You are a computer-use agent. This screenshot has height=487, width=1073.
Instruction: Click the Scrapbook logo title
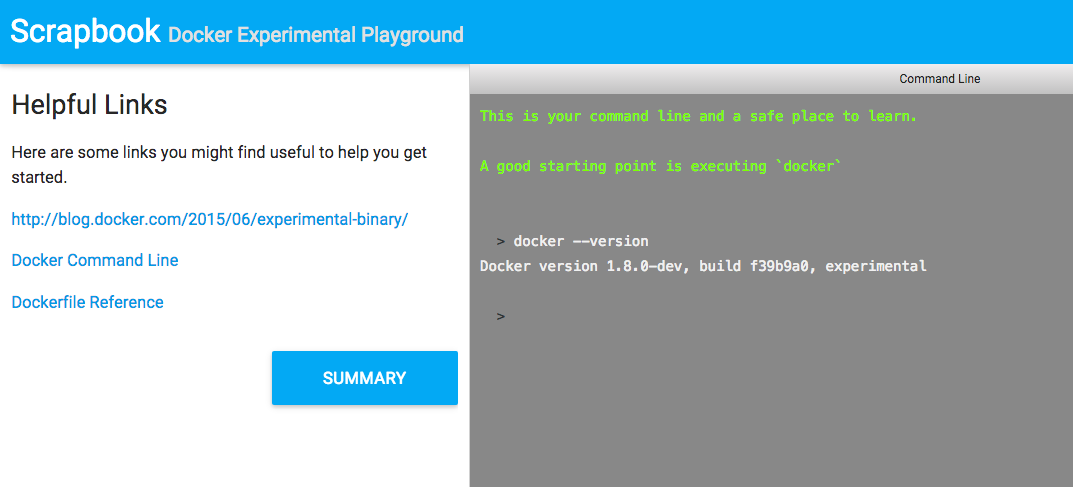[86, 31]
